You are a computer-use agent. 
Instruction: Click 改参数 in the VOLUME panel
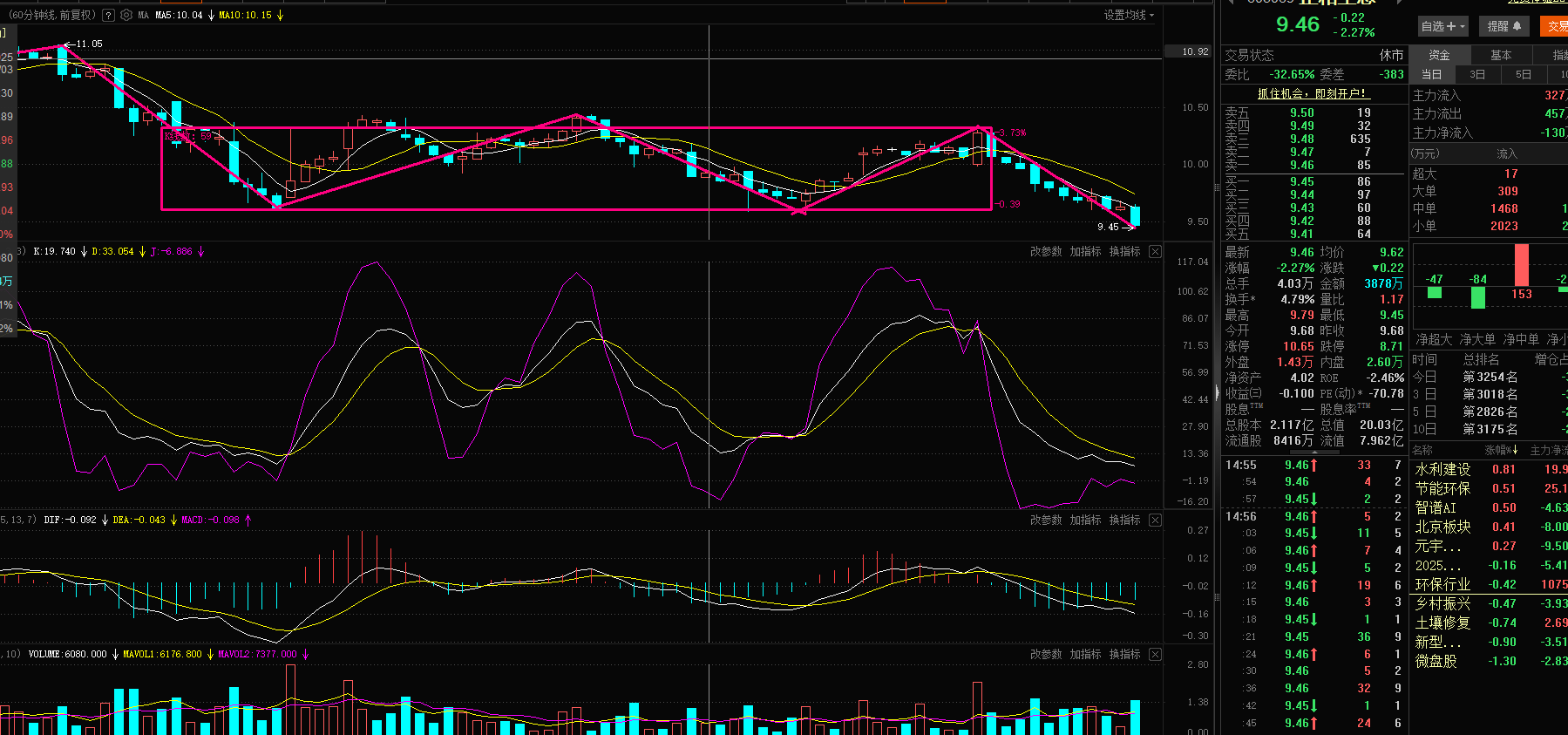(x=1046, y=654)
